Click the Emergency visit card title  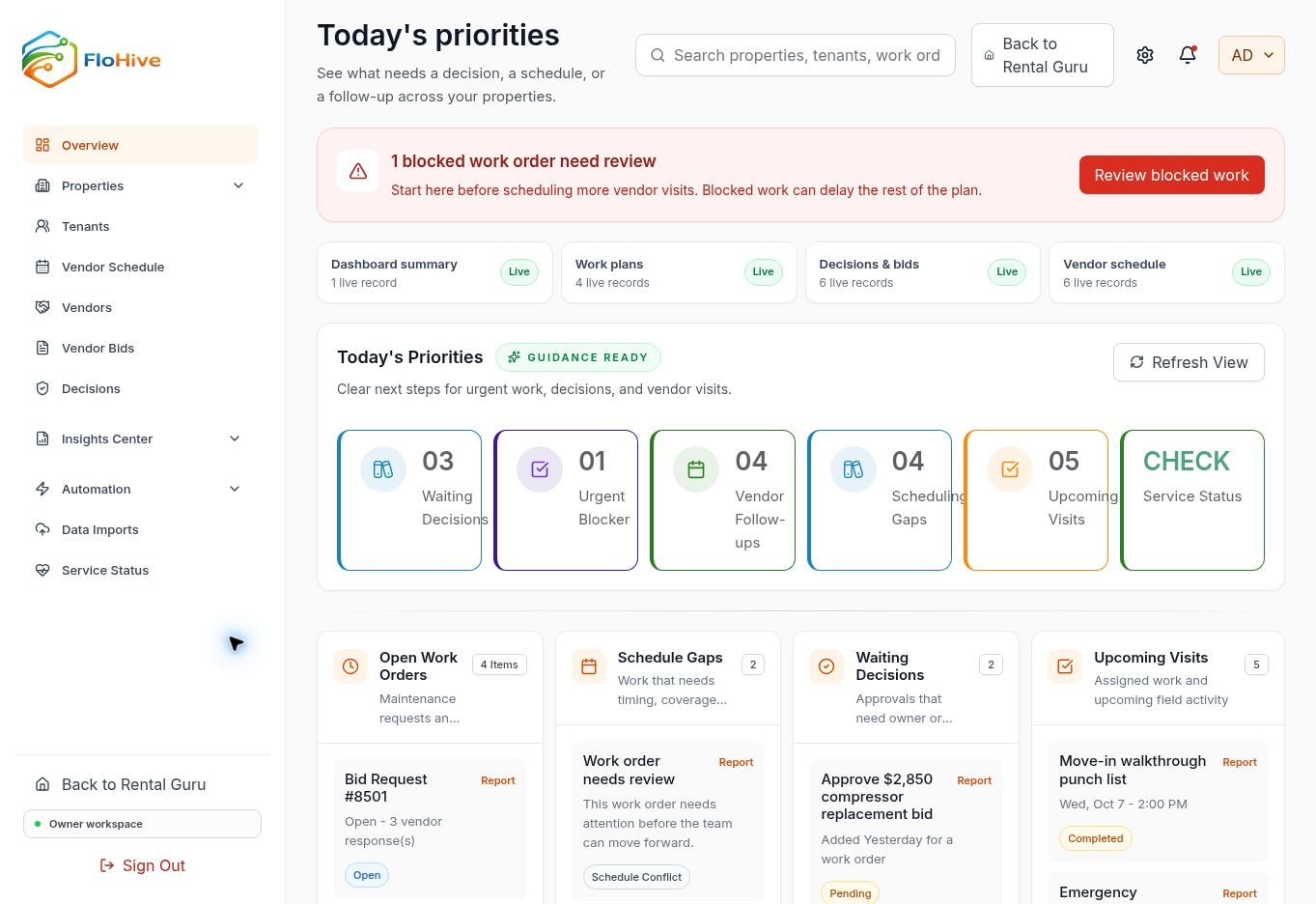click(1098, 892)
